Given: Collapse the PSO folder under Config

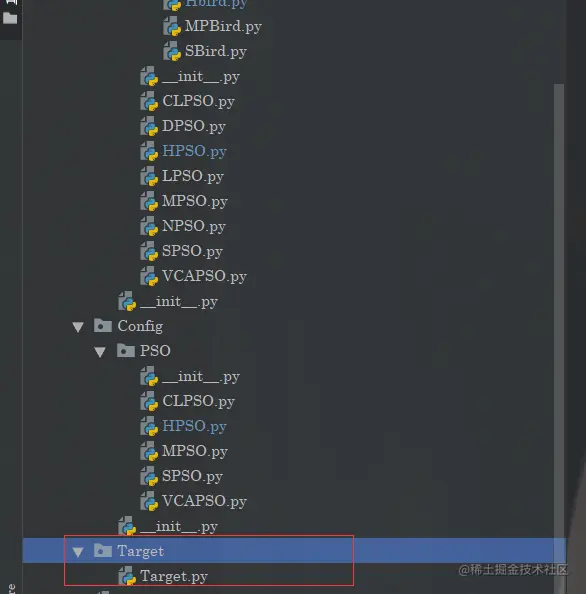Looking at the screenshot, I should pyautogui.click(x=100, y=352).
